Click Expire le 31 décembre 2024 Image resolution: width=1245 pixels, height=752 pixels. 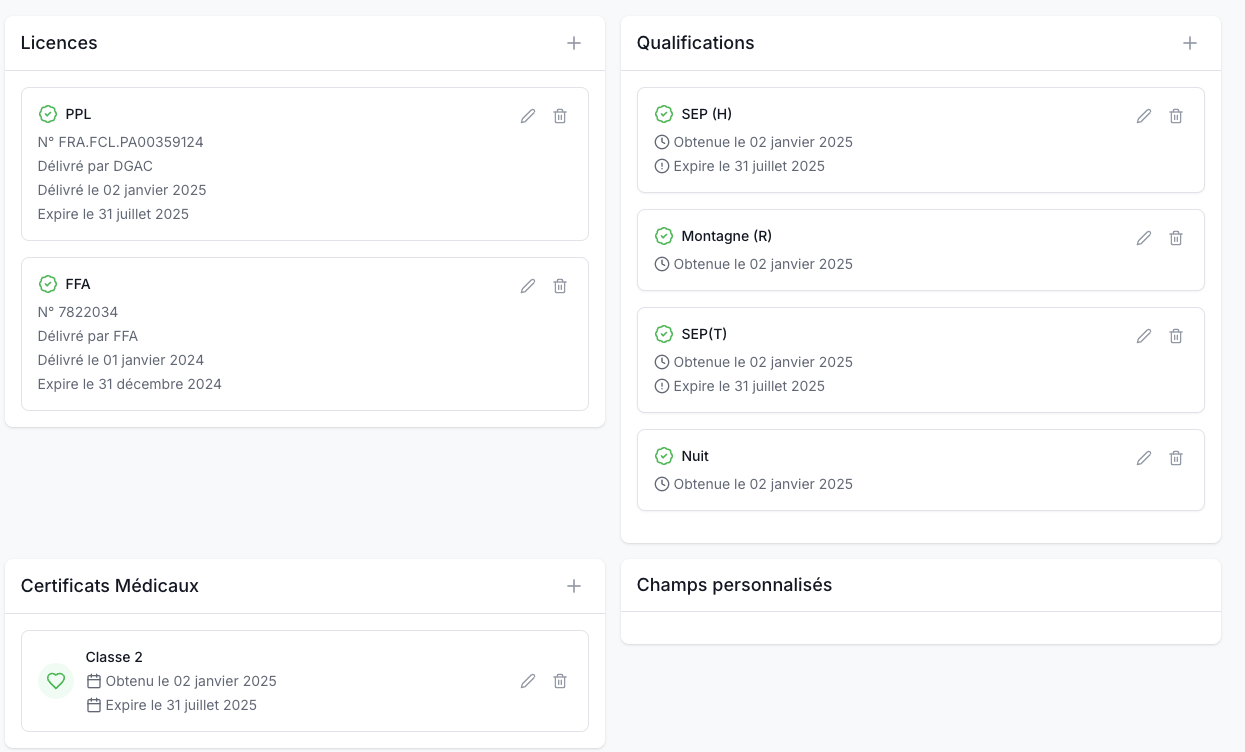(130, 384)
